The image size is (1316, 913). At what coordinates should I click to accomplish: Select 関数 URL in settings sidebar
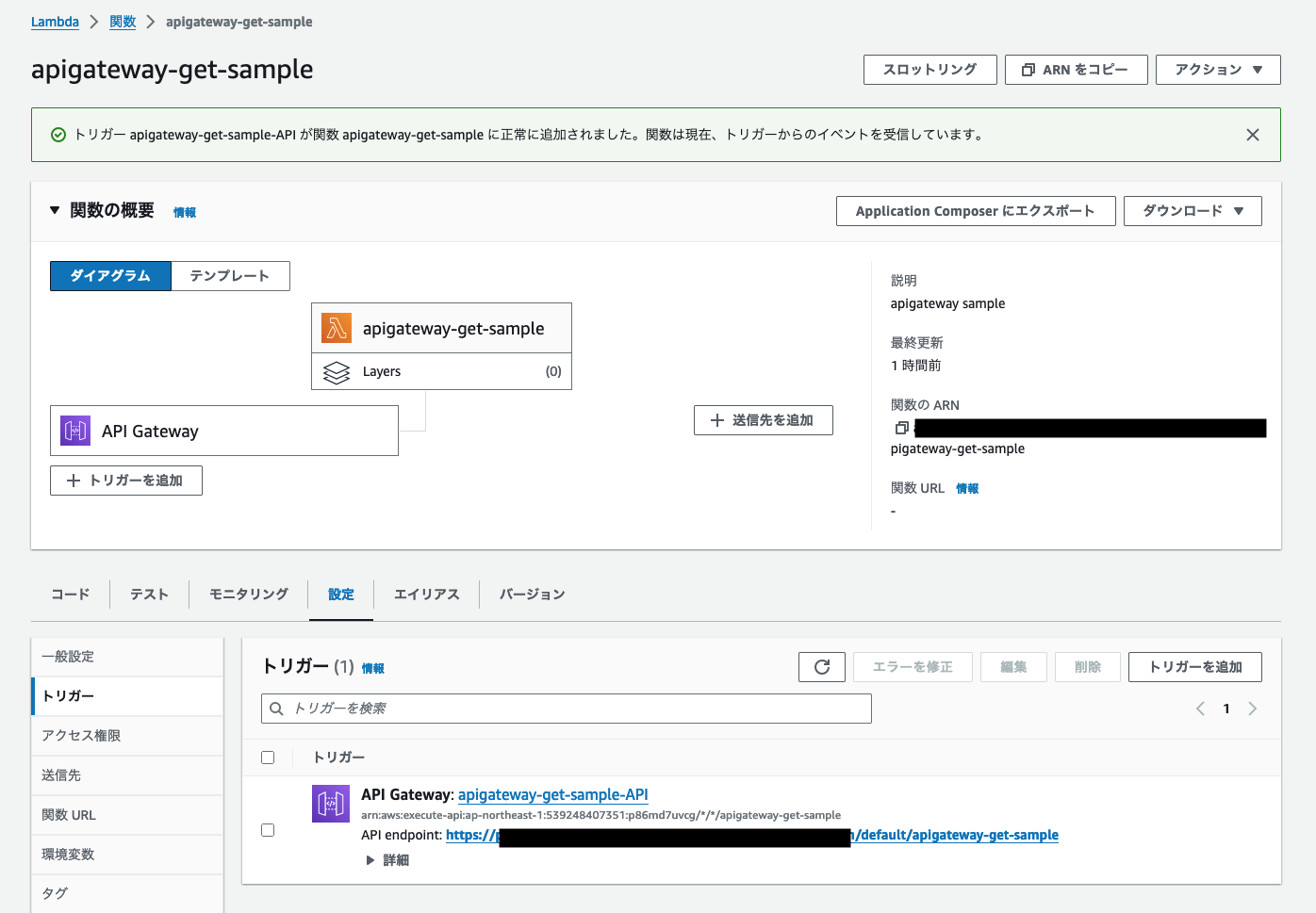pyautogui.click(x=127, y=815)
